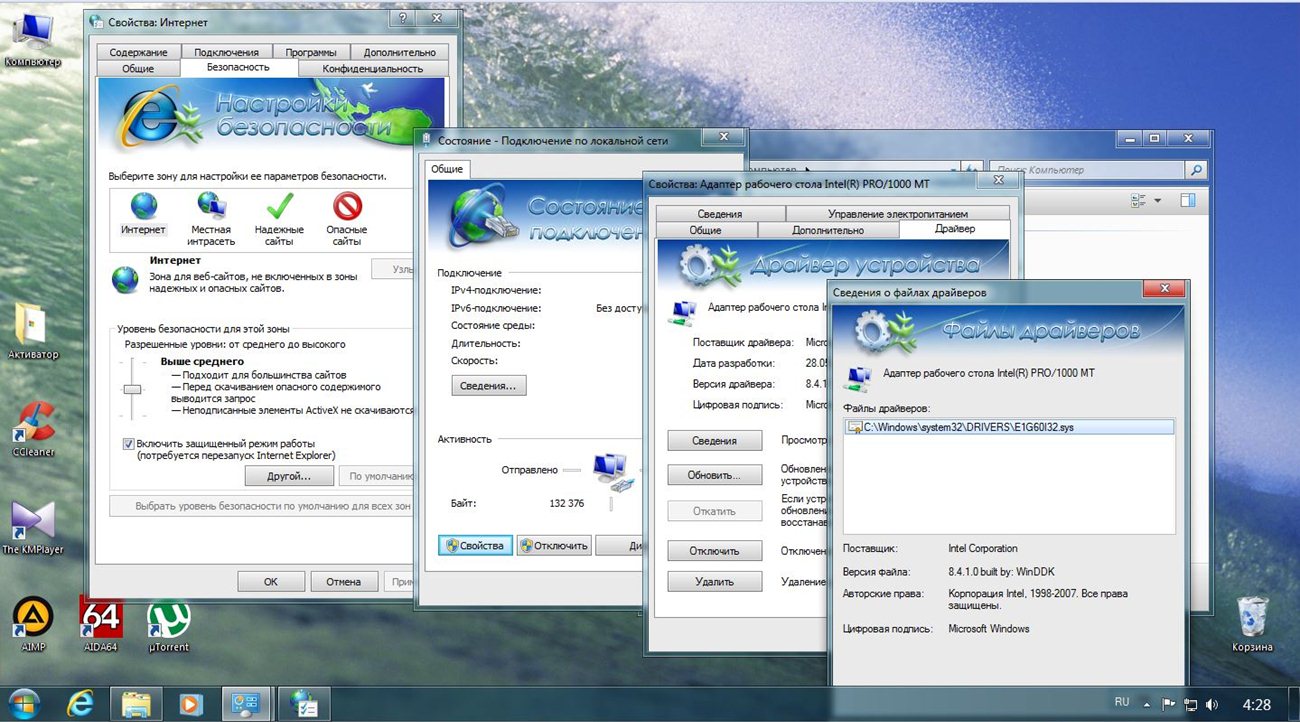Open the Программы tab
1300x722 pixels.
pos(310,52)
